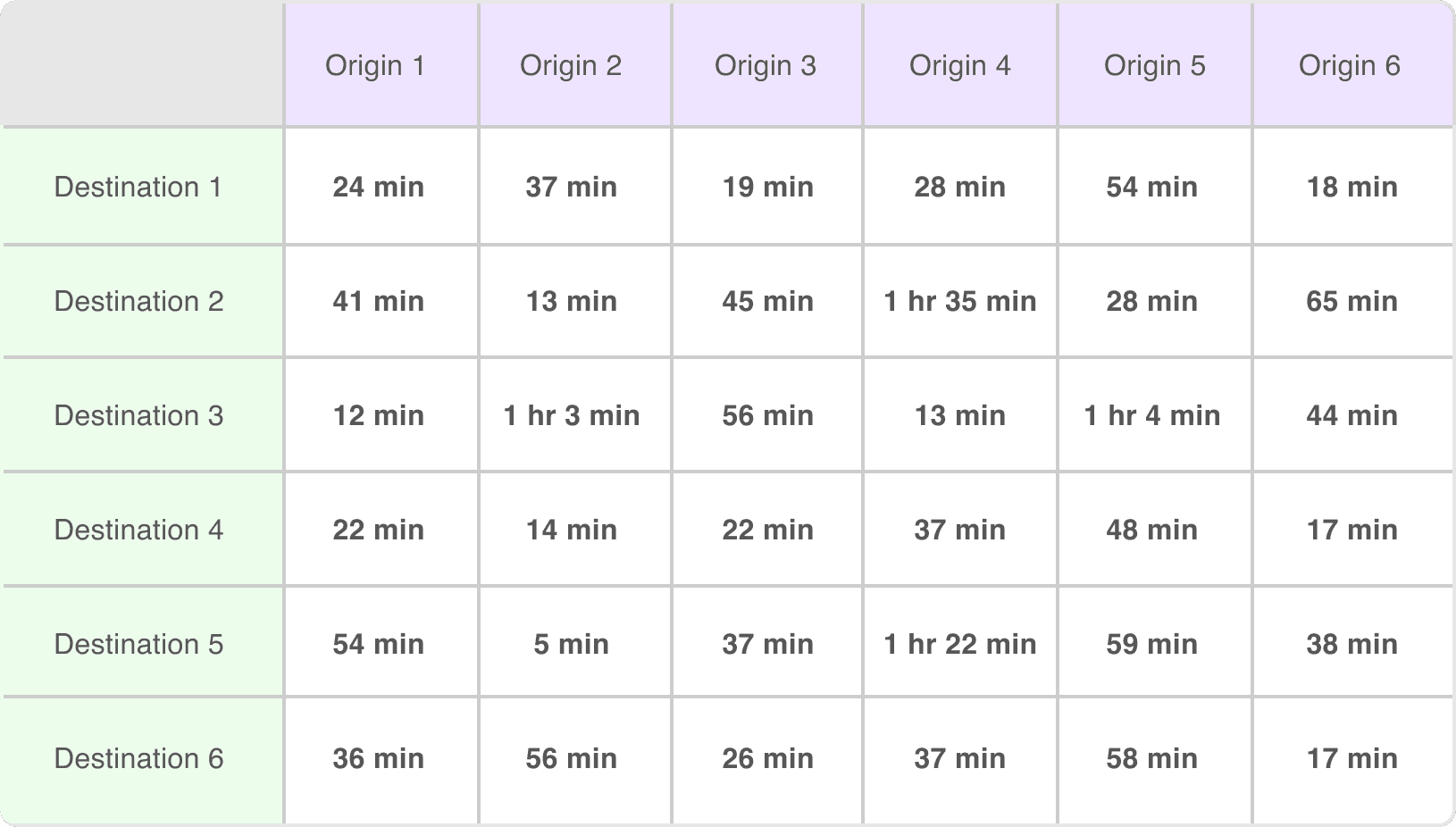Click the Origin 3 column header
Viewport: 1456px width, 827px height.
(766, 65)
